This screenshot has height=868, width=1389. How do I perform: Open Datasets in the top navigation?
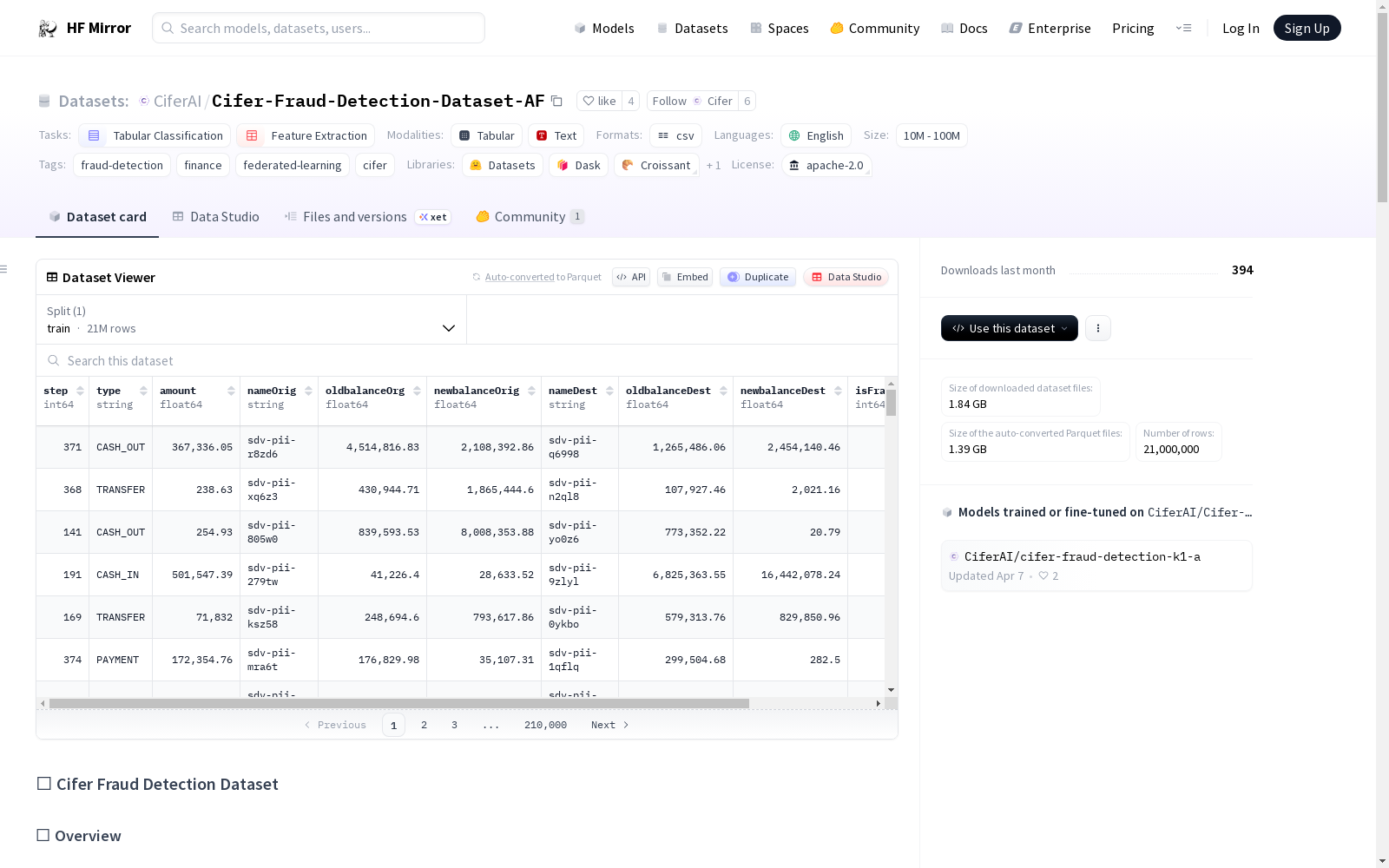(x=692, y=28)
